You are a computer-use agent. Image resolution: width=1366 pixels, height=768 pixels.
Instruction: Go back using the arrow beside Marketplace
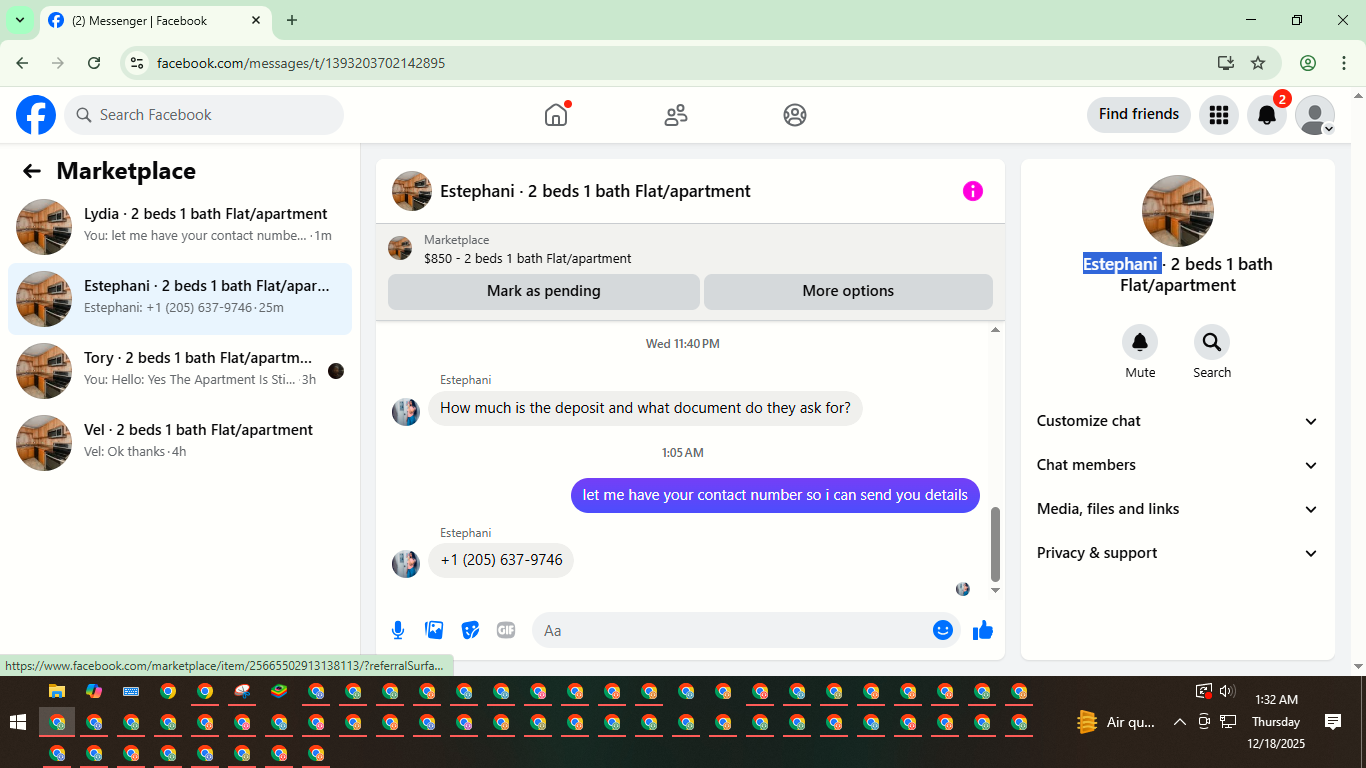(x=32, y=171)
